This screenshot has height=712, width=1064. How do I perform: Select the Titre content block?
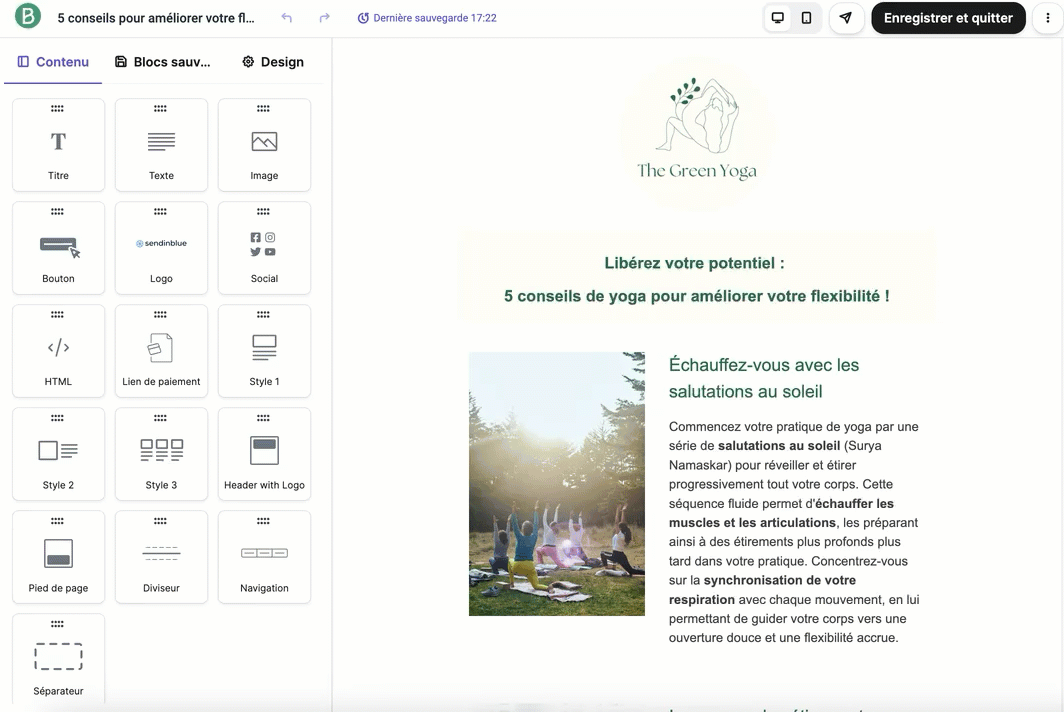pyautogui.click(x=58, y=145)
